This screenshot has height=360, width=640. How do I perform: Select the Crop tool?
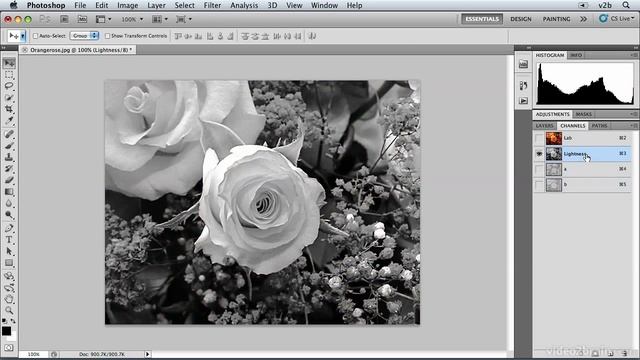(x=9, y=109)
